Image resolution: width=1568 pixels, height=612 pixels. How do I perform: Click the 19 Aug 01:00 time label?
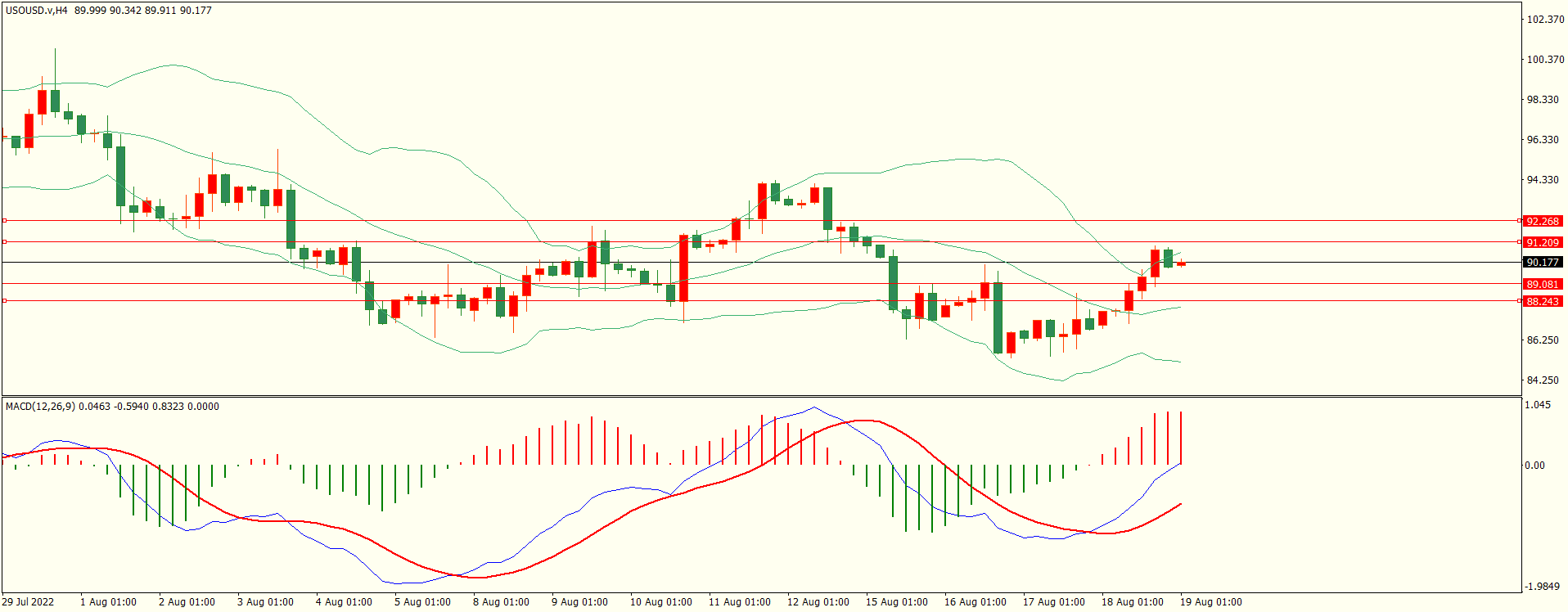point(1210,602)
